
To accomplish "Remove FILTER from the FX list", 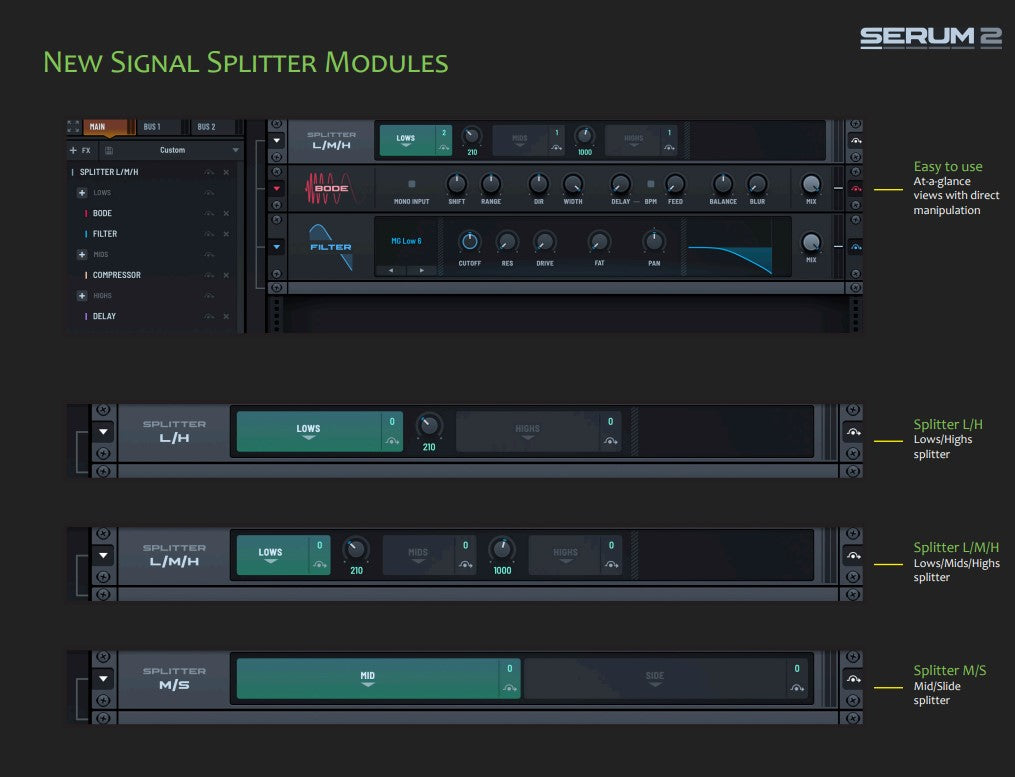I will tap(226, 234).
